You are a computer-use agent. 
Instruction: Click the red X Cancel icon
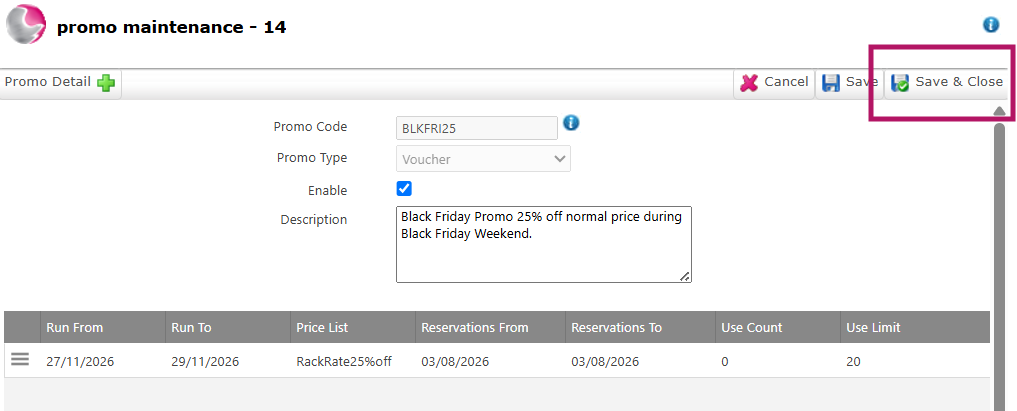point(749,83)
